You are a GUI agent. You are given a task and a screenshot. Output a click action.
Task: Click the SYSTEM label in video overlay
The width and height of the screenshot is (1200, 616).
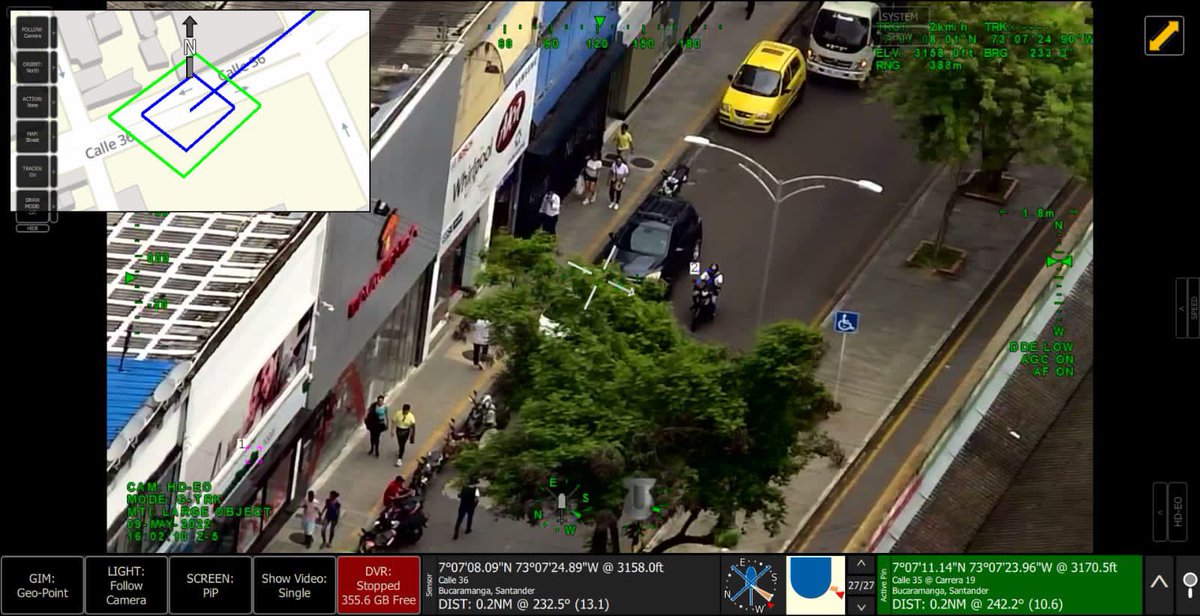(x=901, y=17)
